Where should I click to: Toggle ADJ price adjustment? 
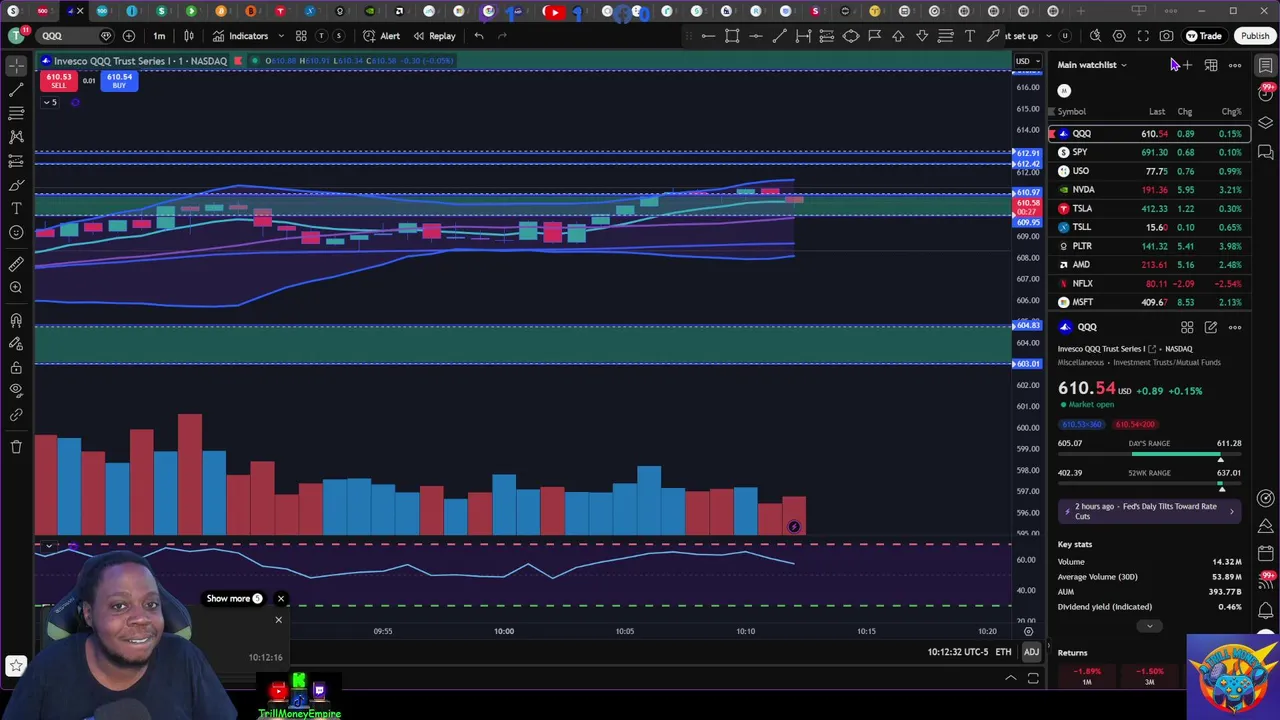point(1031,652)
